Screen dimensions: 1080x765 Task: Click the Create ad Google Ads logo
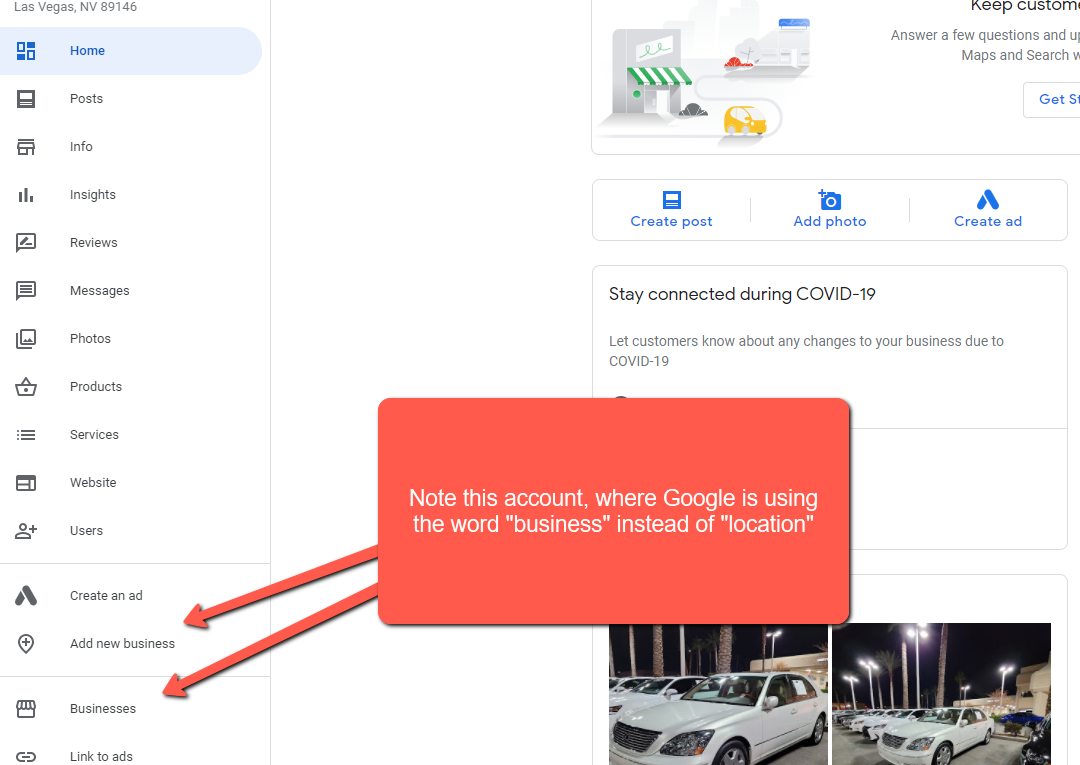click(988, 200)
